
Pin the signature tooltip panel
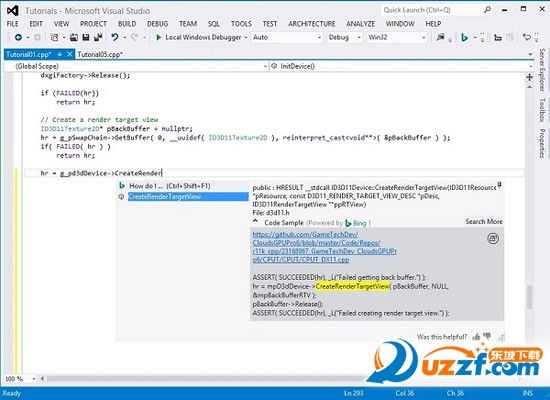[499, 185]
